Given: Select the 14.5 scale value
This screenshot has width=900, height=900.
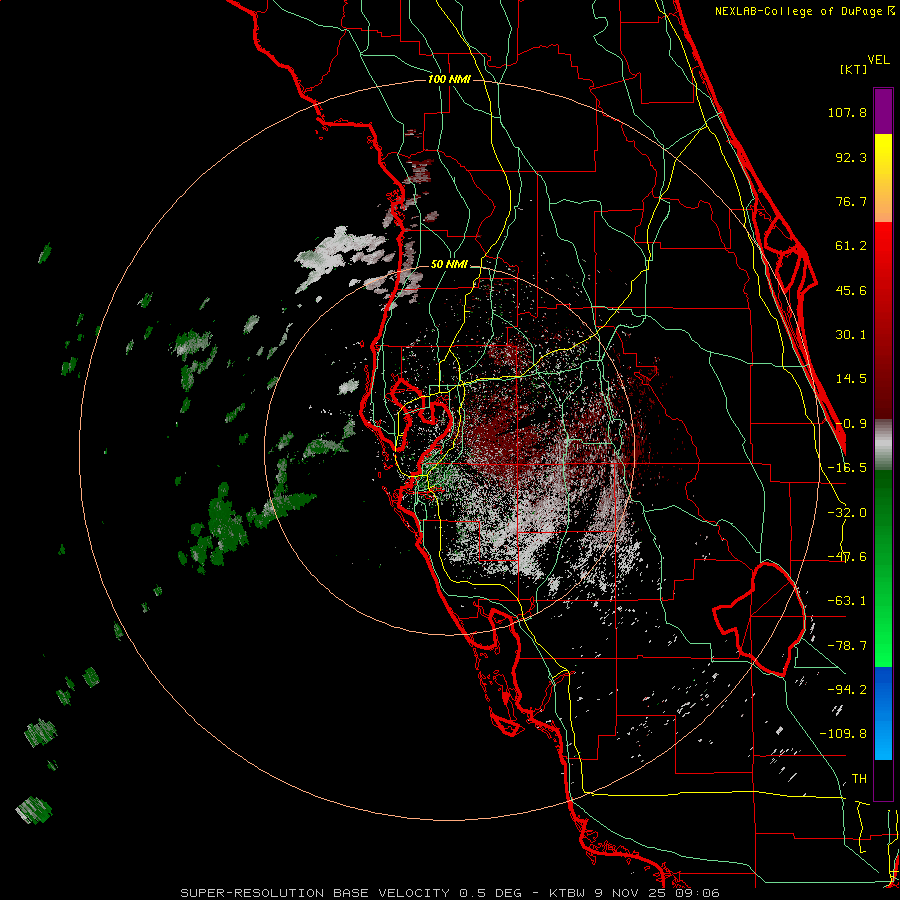Looking at the screenshot, I should pyautogui.click(x=851, y=379).
